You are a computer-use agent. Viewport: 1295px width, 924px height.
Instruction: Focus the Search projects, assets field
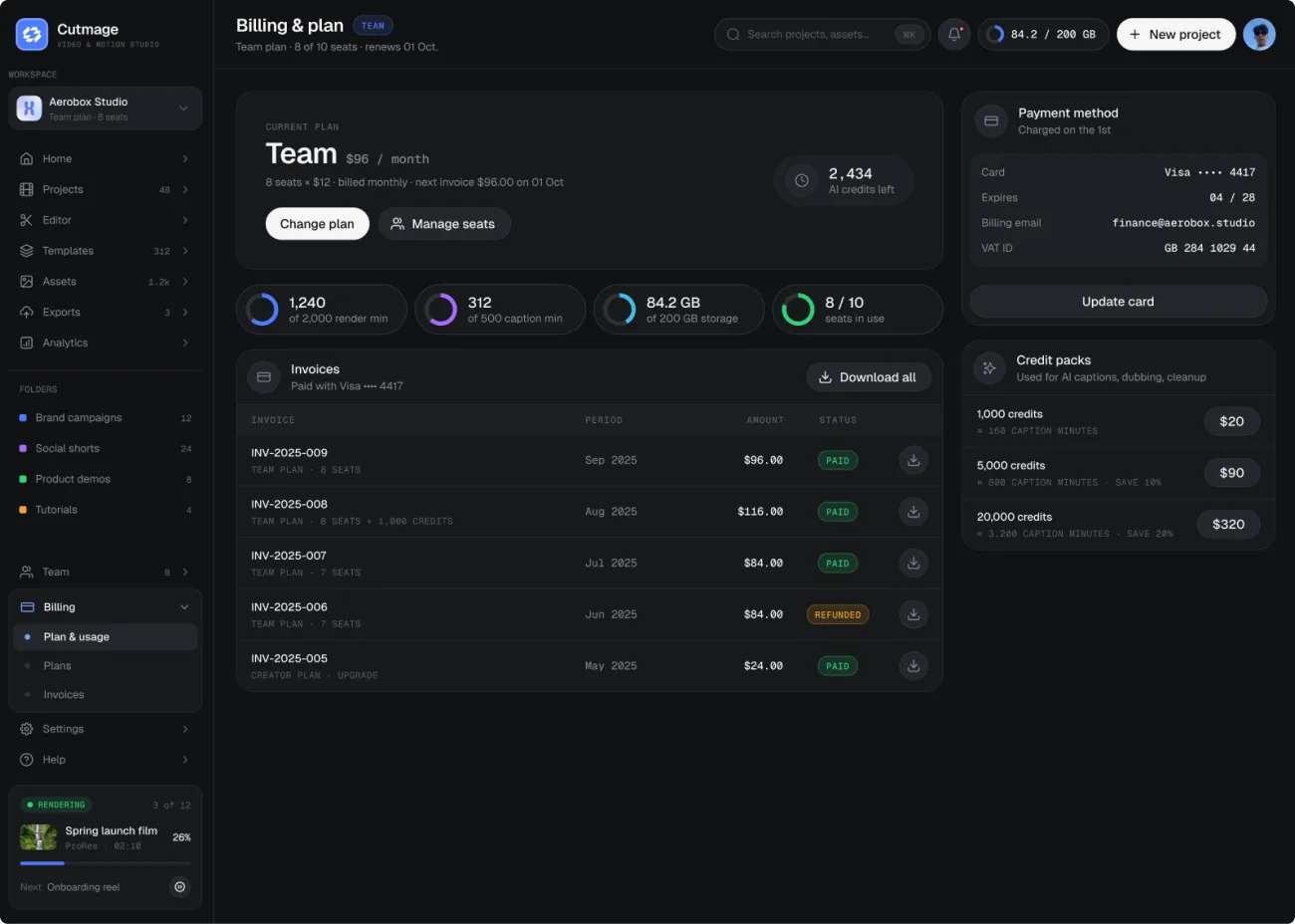click(x=822, y=34)
